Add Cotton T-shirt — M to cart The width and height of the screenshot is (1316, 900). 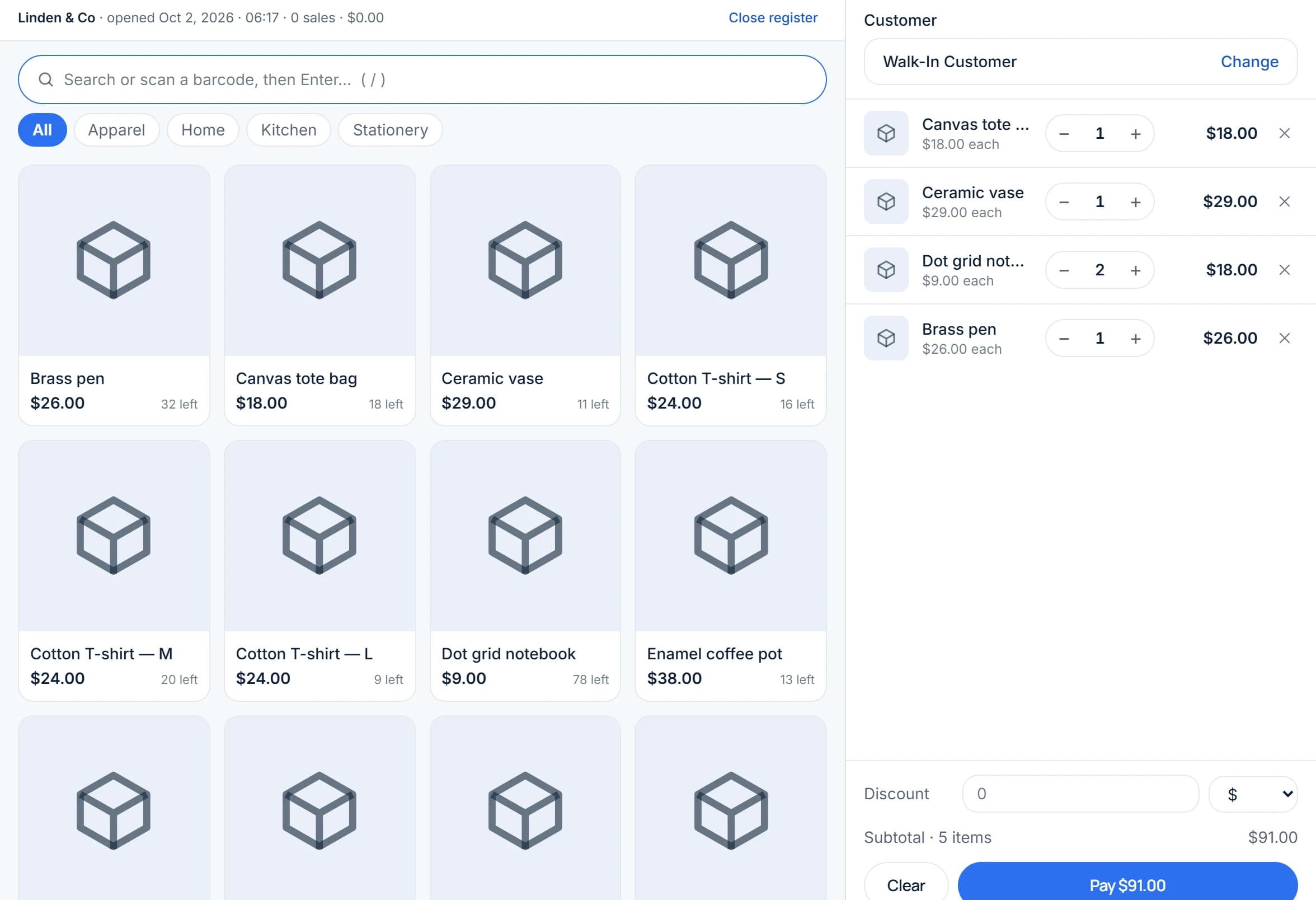point(114,571)
